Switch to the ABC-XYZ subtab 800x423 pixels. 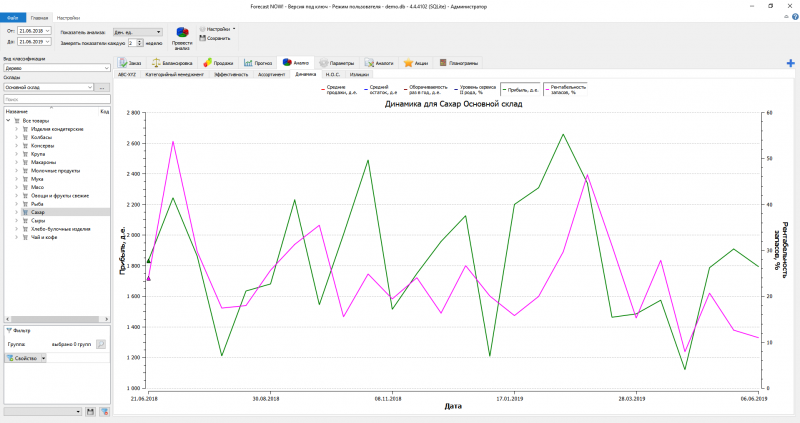click(127, 75)
